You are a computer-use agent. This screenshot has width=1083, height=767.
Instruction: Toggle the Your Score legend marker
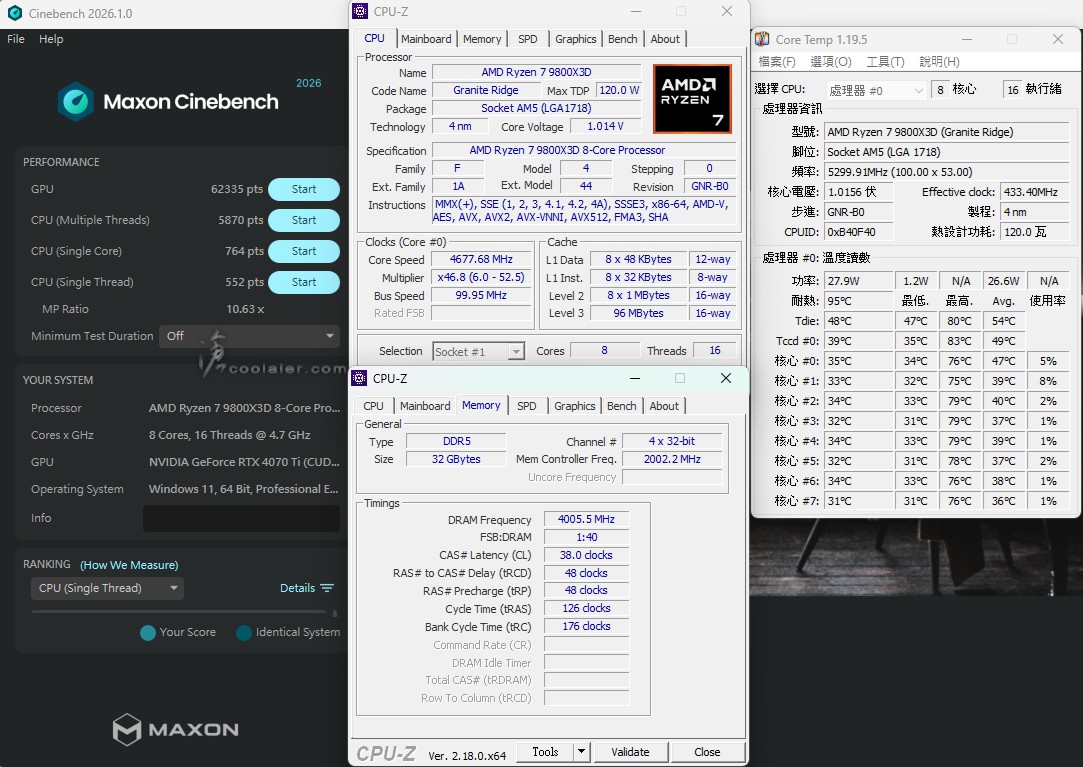point(148,632)
